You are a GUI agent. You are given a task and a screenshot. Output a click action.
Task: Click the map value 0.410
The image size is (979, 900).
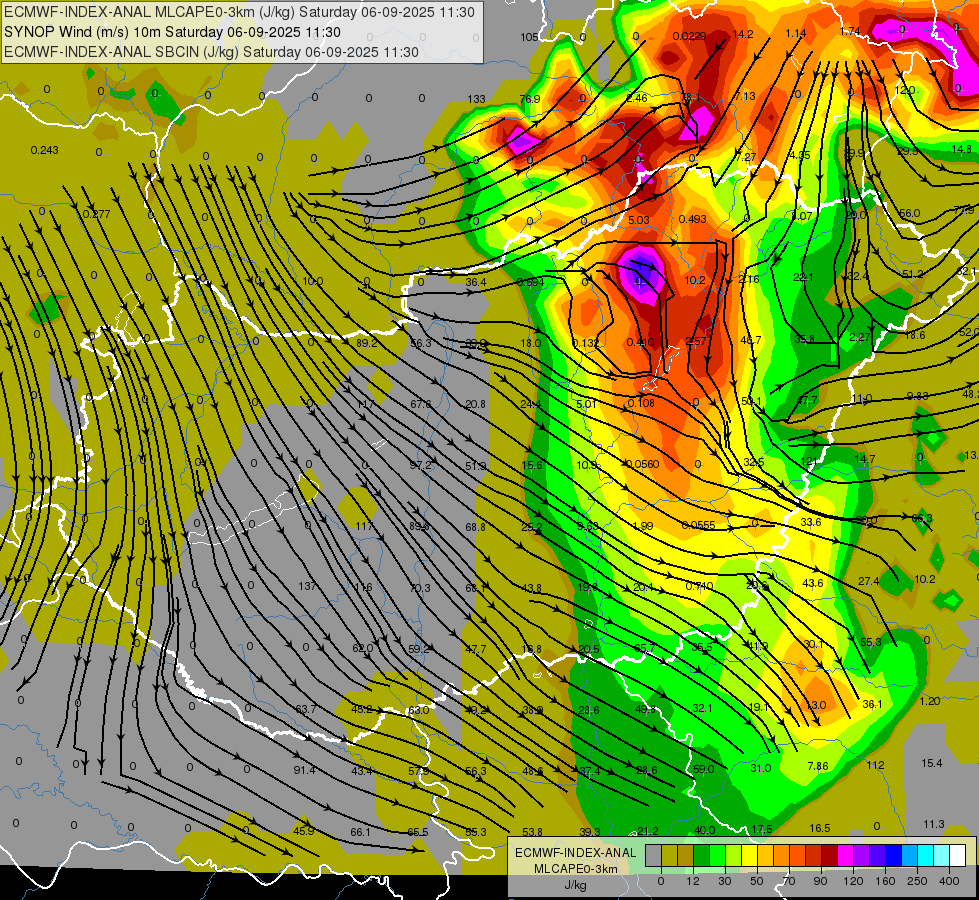641,342
